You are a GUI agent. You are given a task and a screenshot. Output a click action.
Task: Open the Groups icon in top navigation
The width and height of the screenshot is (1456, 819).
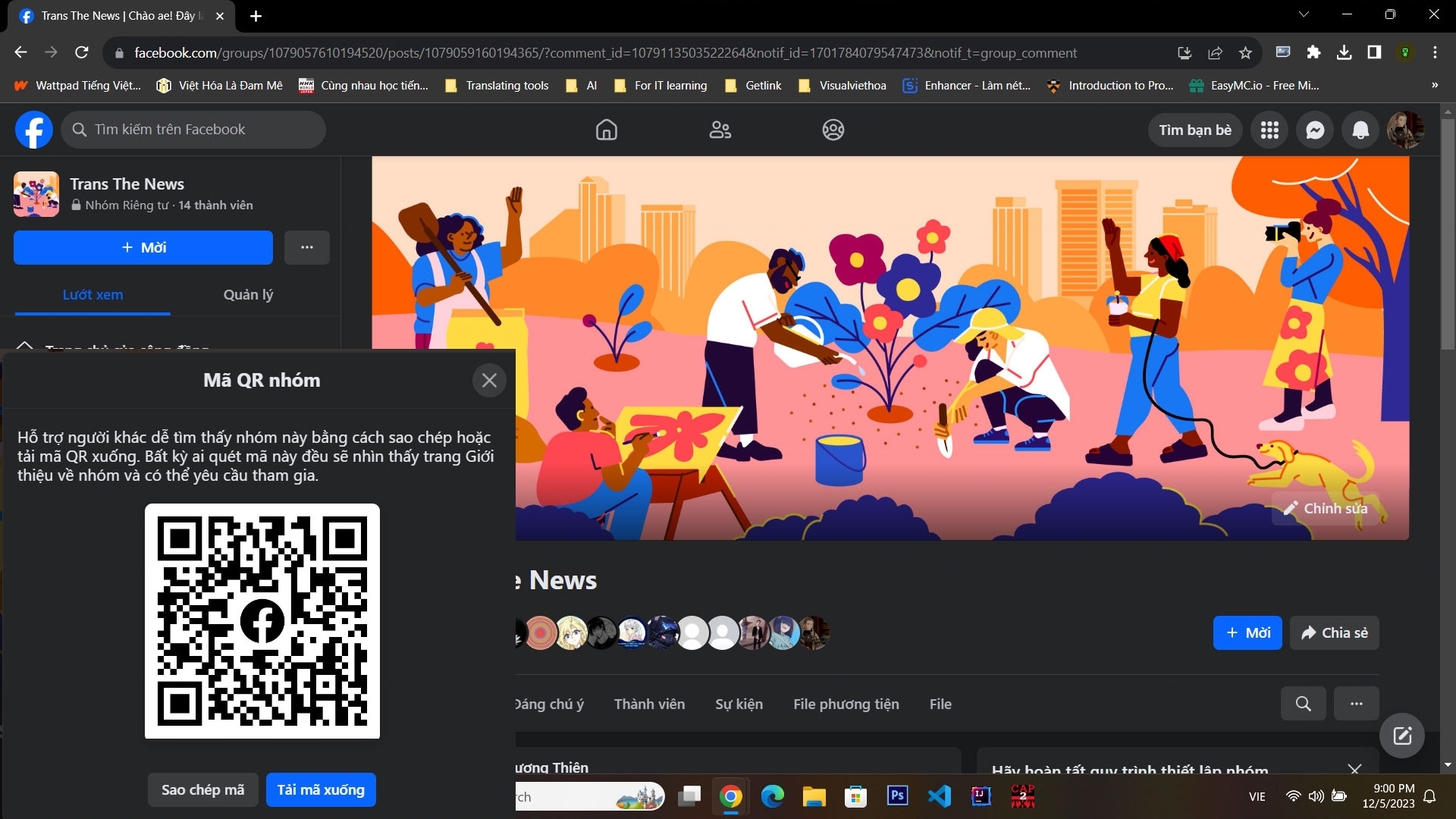pyautogui.click(x=720, y=130)
